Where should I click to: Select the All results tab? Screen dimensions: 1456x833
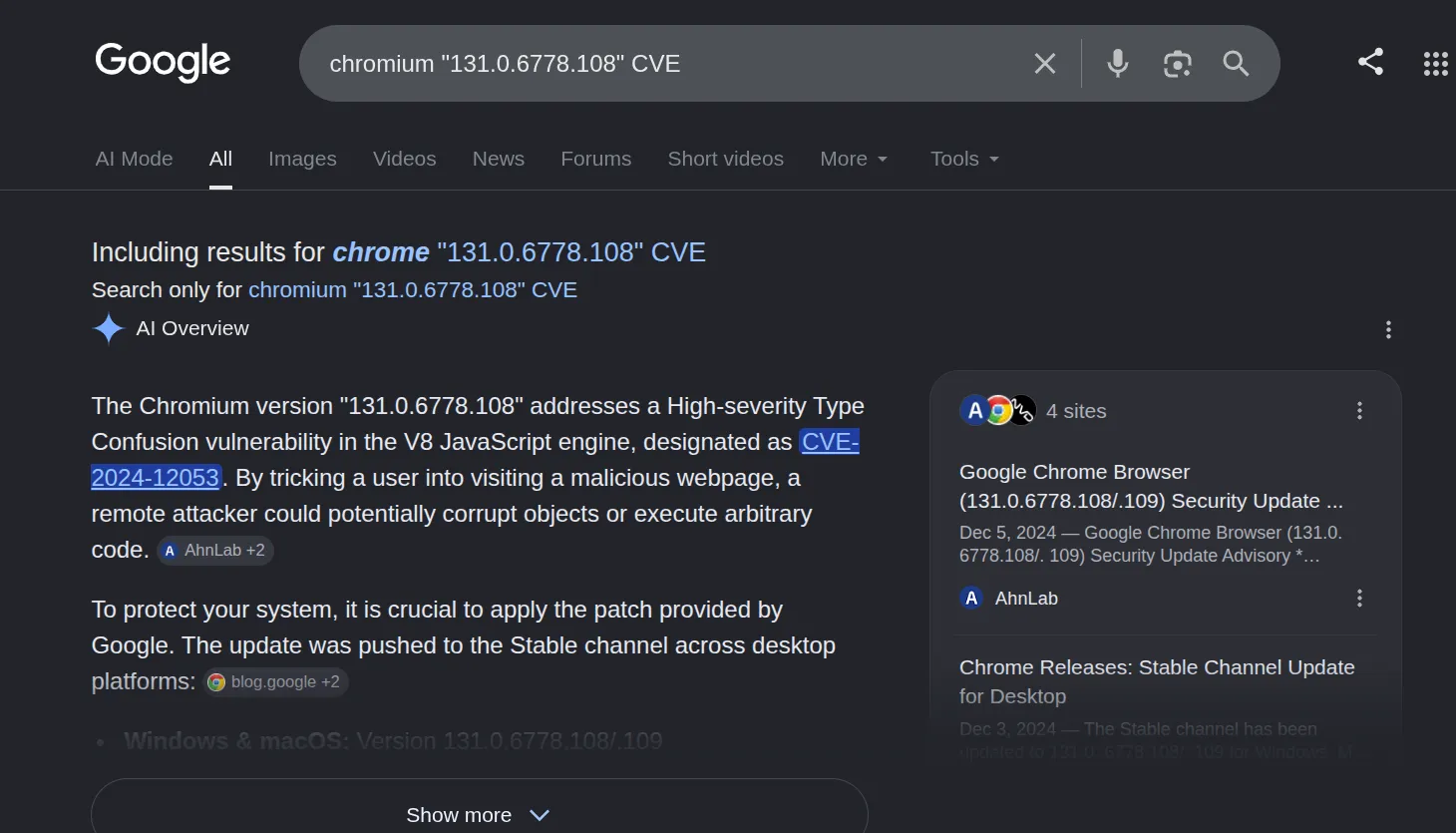(220, 159)
